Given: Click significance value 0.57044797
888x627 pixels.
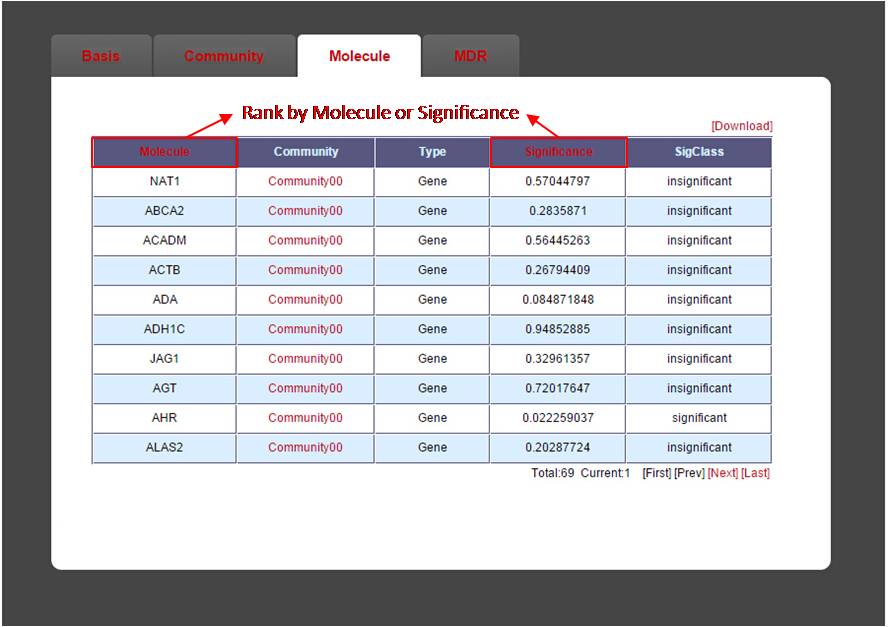Looking at the screenshot, I should [558, 181].
